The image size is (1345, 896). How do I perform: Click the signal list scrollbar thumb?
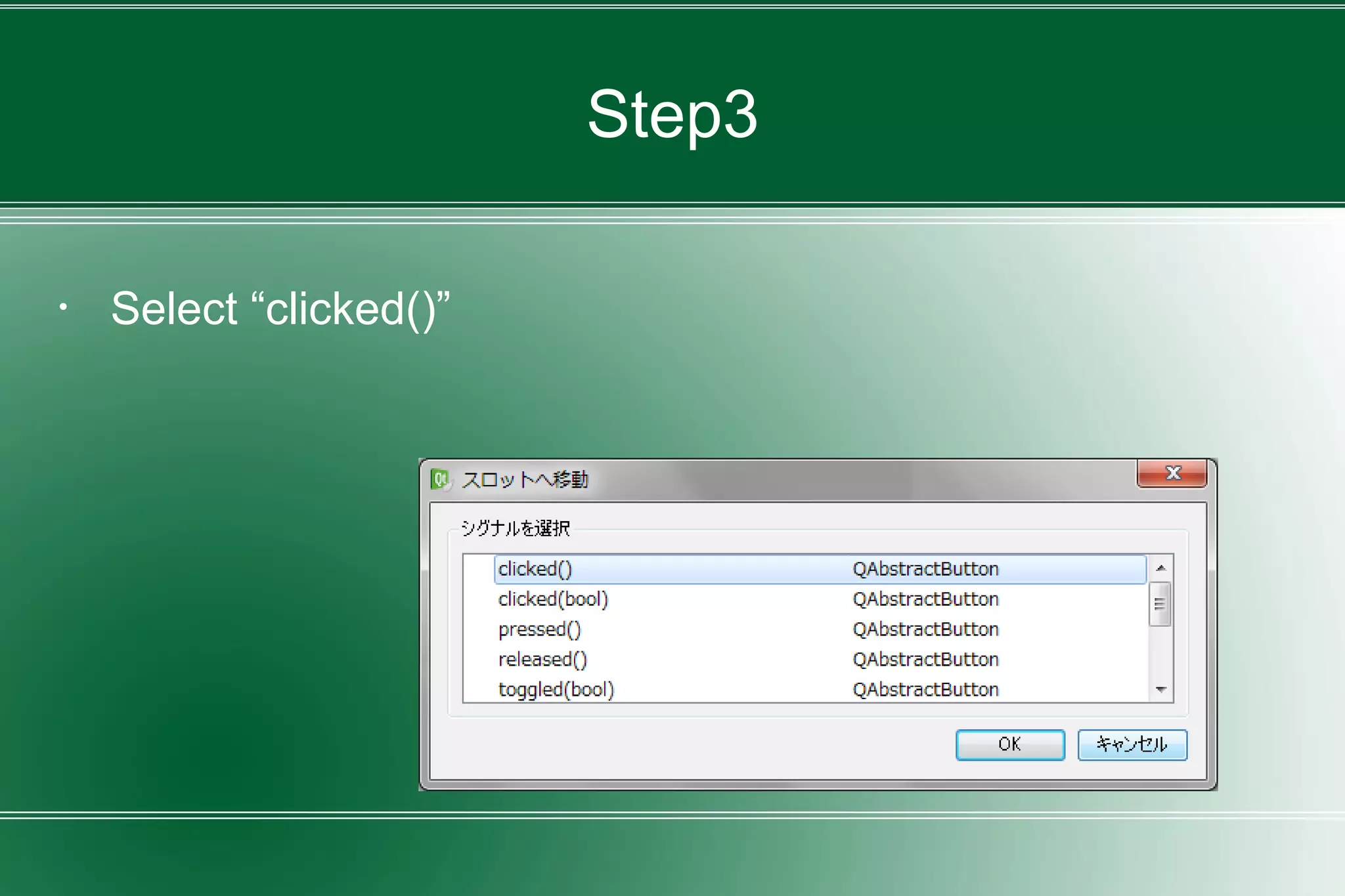pyautogui.click(x=1160, y=604)
